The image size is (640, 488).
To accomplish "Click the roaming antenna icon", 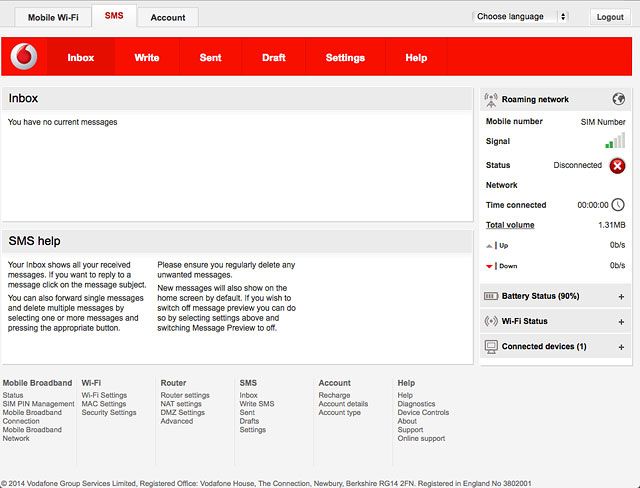I will click(491, 99).
